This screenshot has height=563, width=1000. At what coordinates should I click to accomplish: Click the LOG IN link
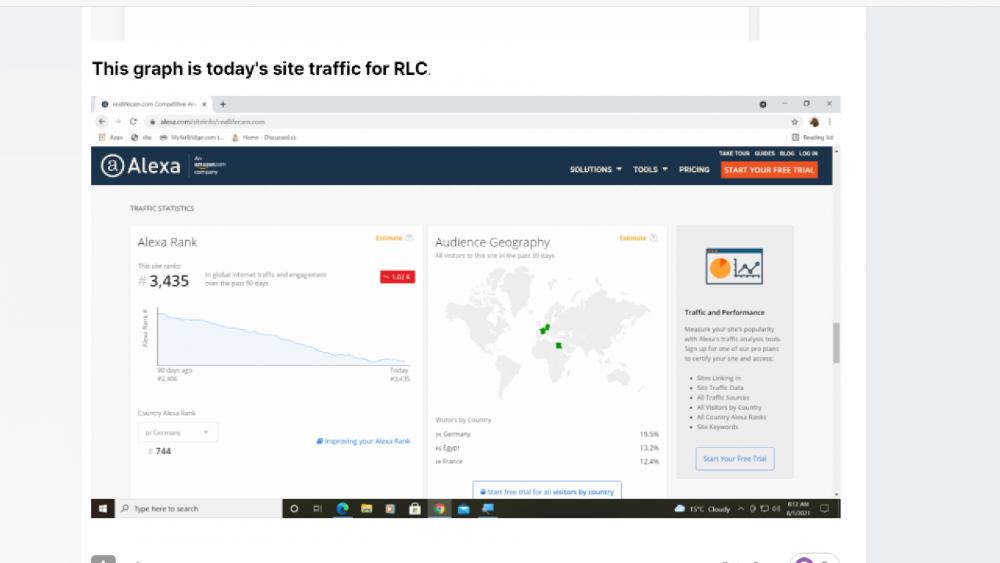(x=808, y=154)
